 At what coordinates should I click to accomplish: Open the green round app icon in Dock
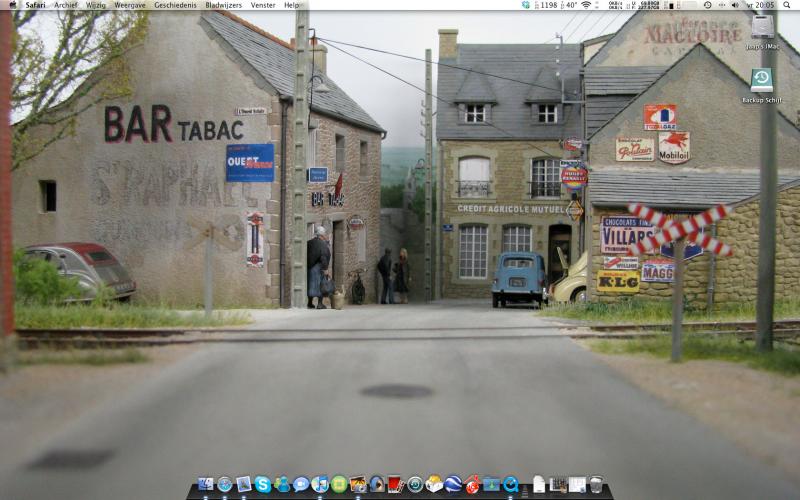coord(339,484)
